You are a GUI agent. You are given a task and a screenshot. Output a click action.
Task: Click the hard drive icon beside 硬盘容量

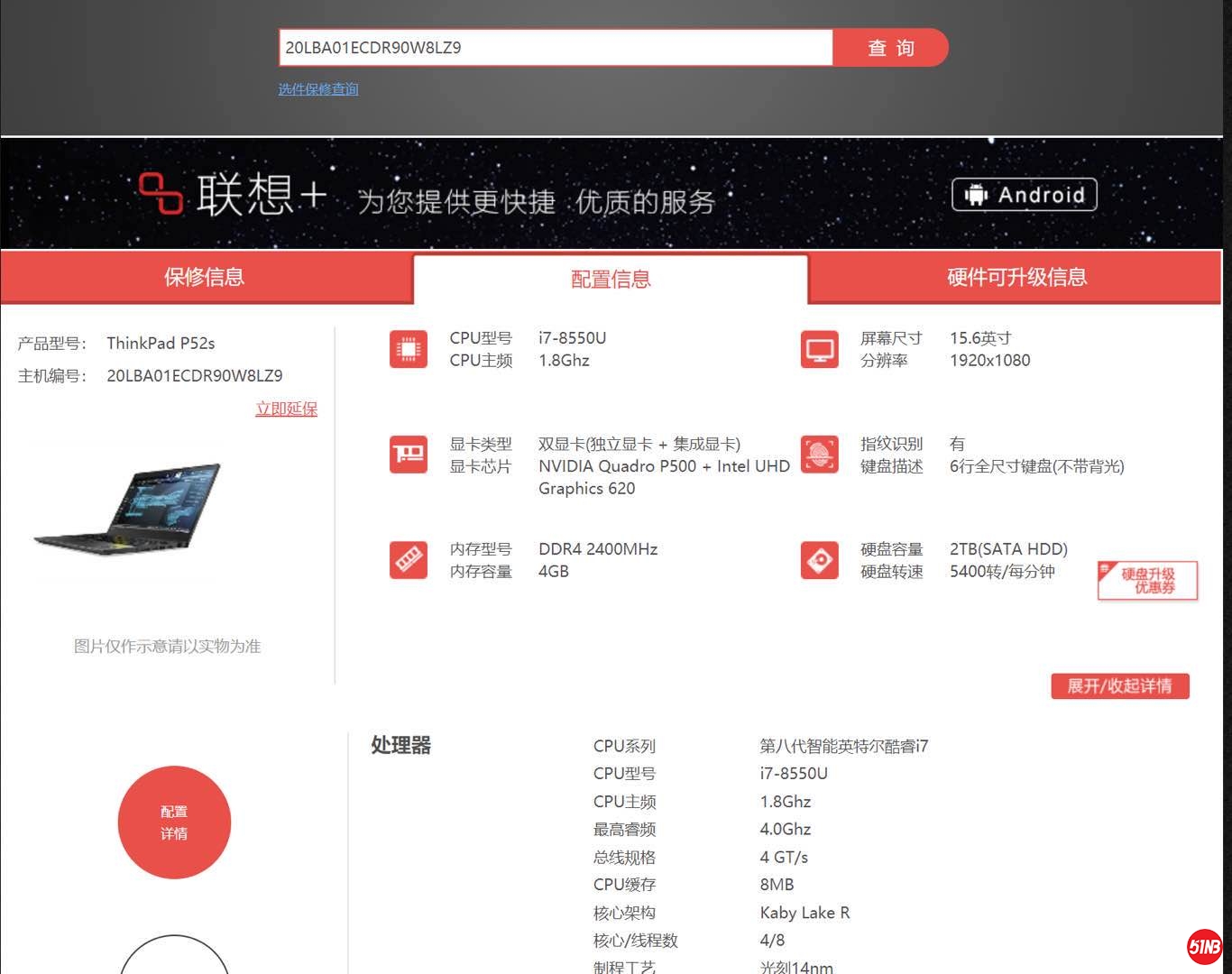point(819,560)
